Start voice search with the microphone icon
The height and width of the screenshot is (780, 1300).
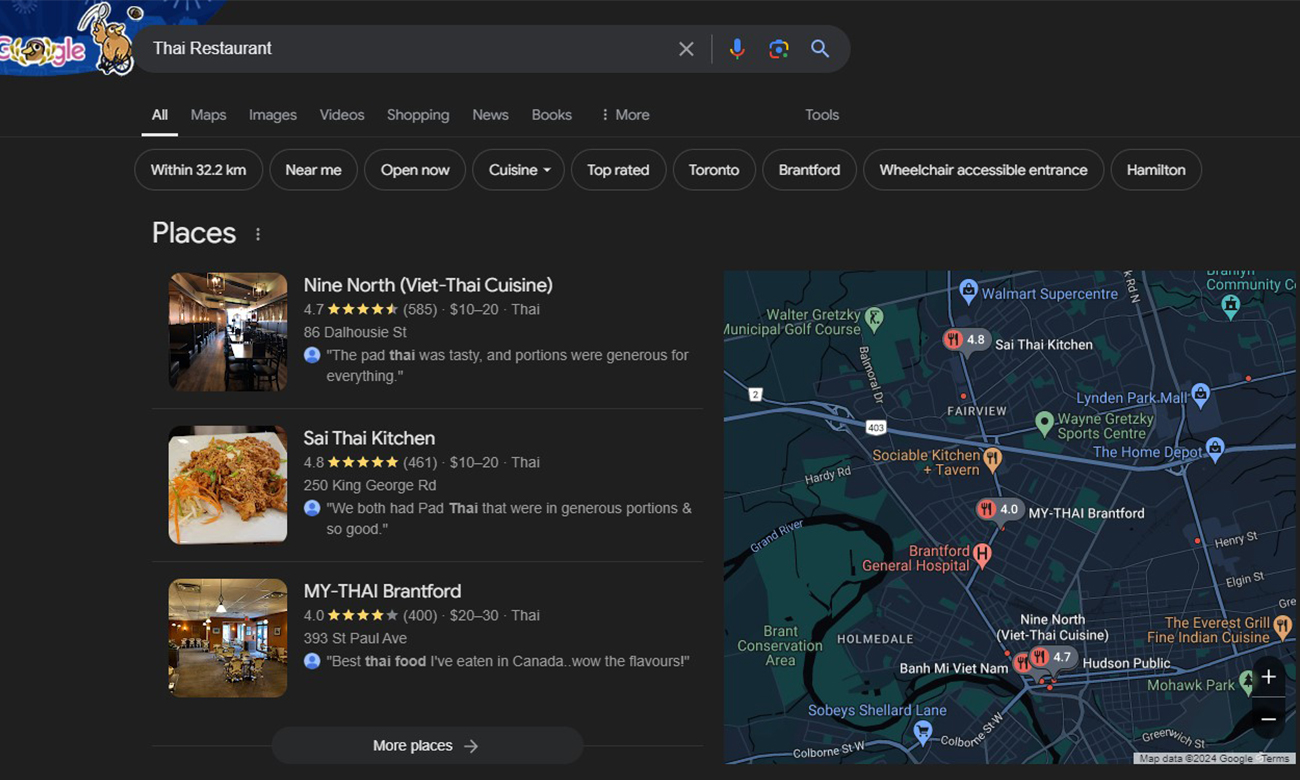pos(737,49)
